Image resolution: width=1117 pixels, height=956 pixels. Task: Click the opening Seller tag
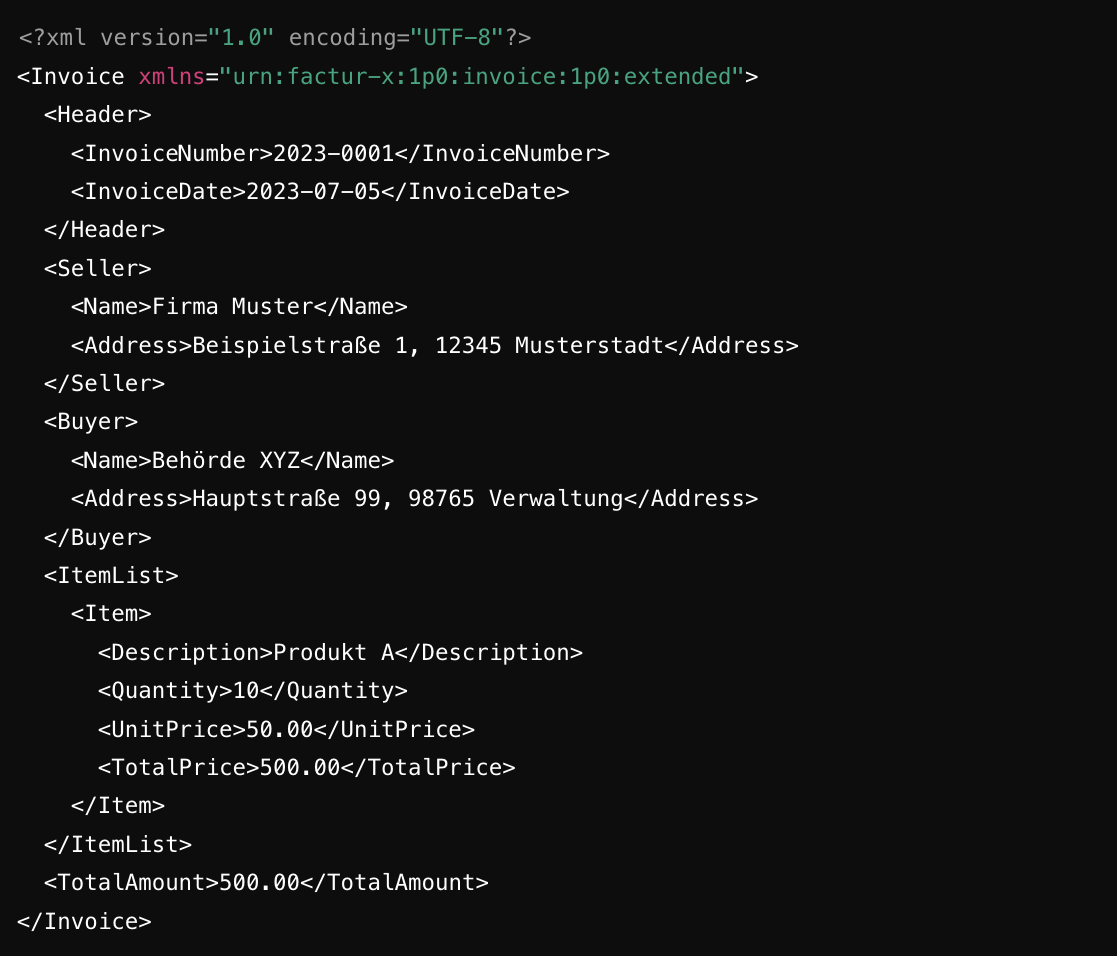point(97,268)
